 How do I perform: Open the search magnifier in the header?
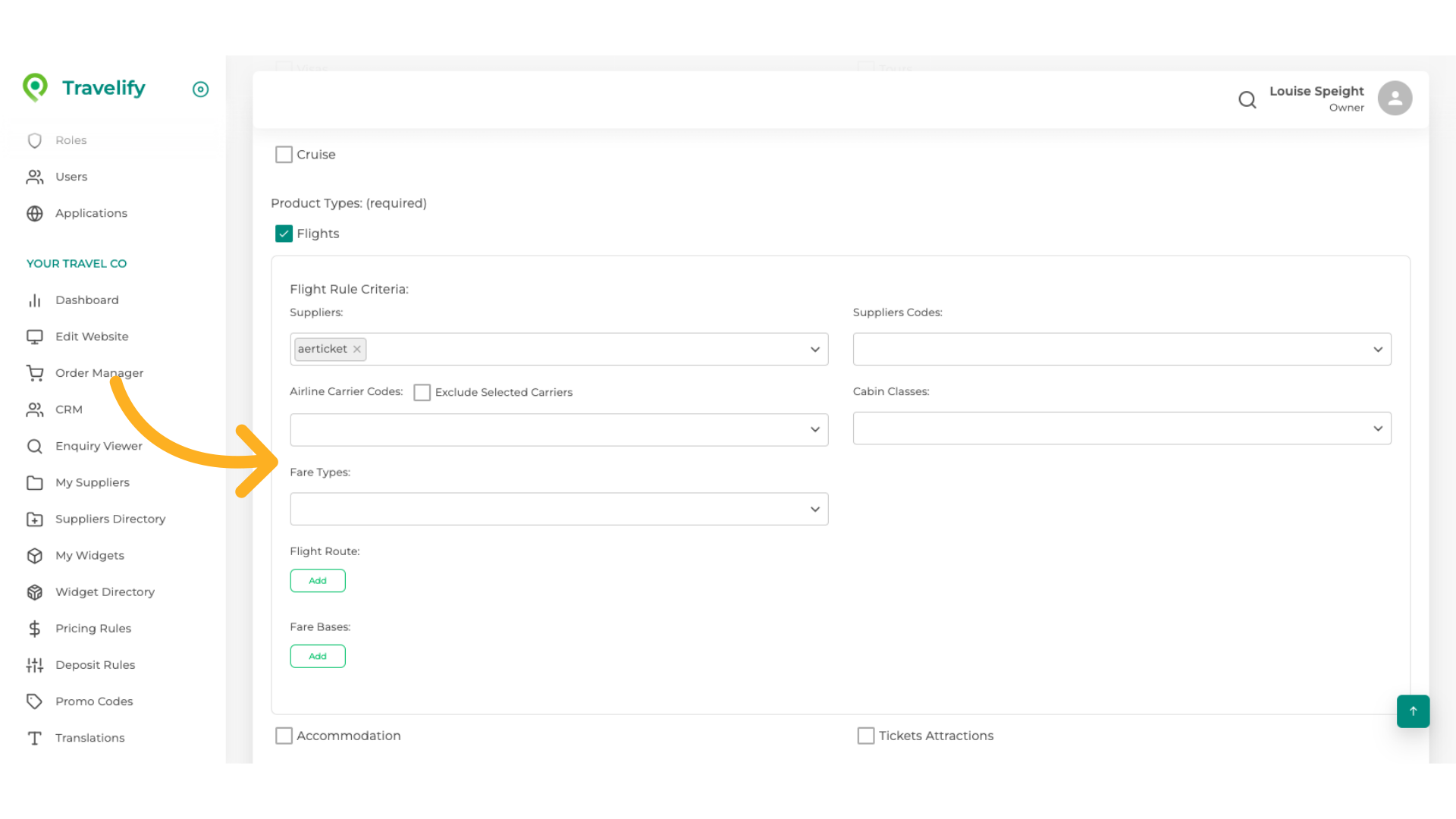[x=1247, y=99]
